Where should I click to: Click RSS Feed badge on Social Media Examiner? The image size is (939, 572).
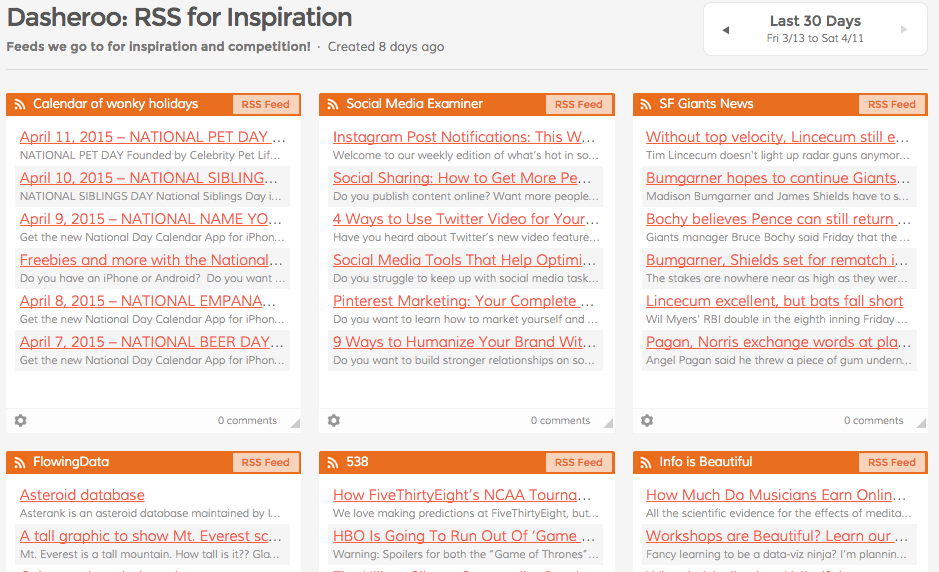click(x=578, y=104)
